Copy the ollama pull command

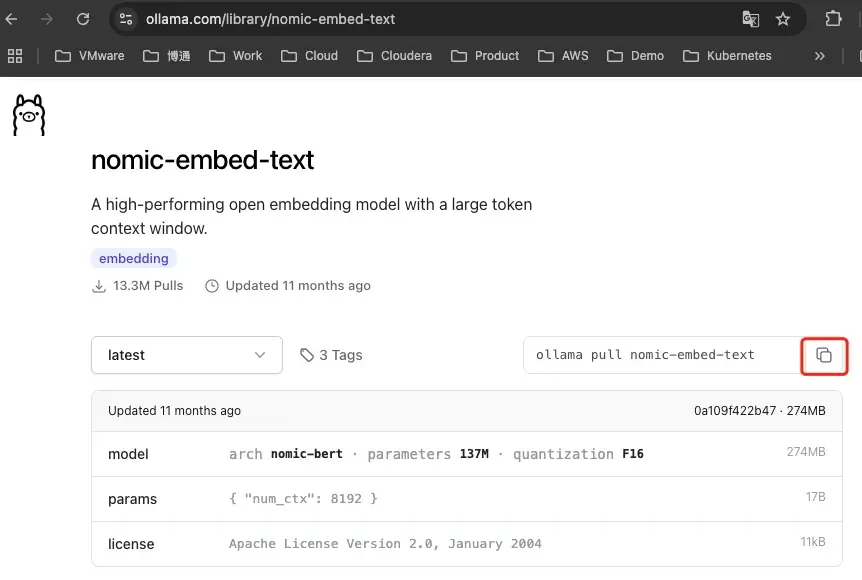(x=824, y=356)
